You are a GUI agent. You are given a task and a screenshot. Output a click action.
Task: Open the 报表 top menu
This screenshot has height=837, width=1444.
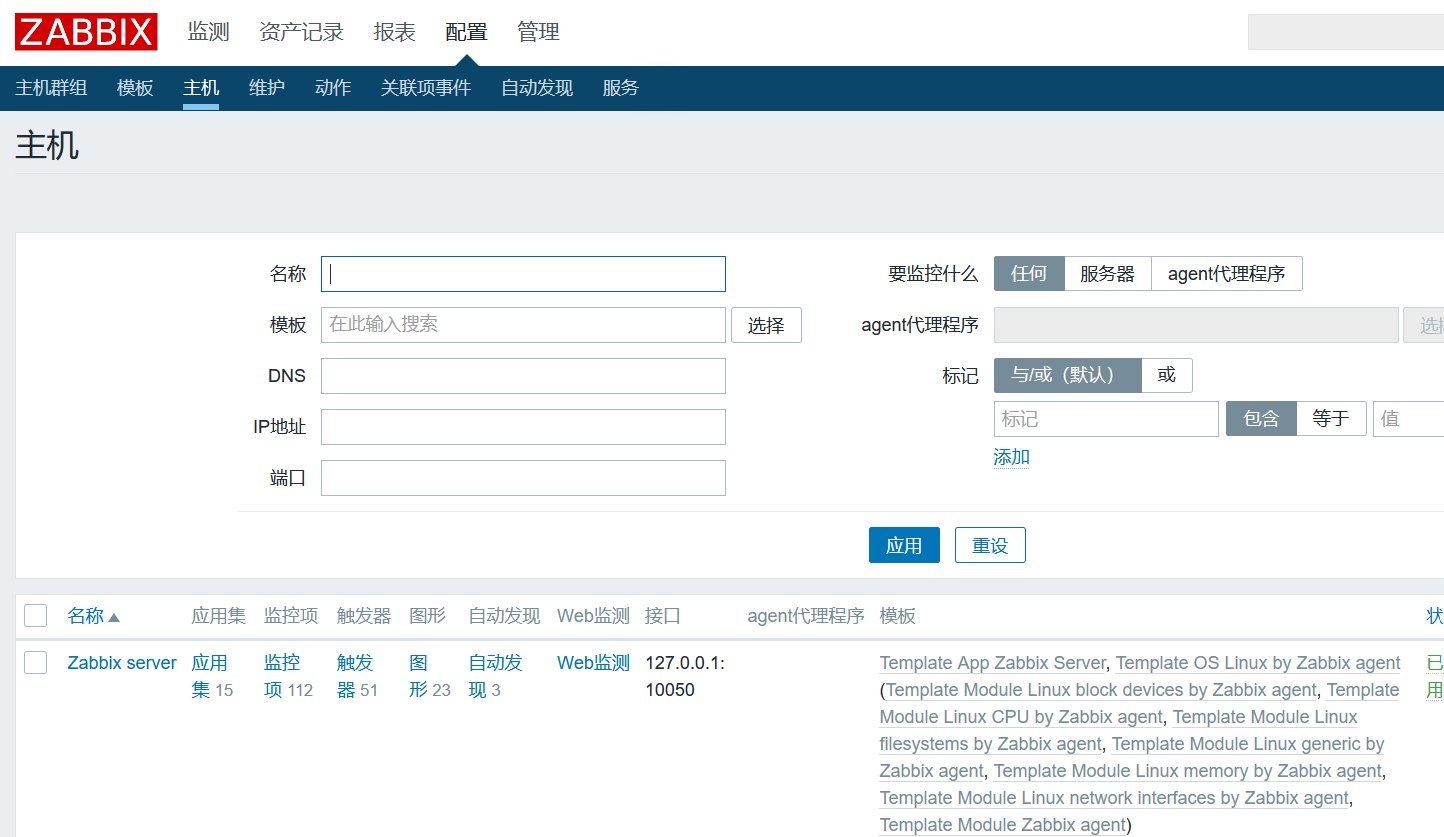pos(394,32)
